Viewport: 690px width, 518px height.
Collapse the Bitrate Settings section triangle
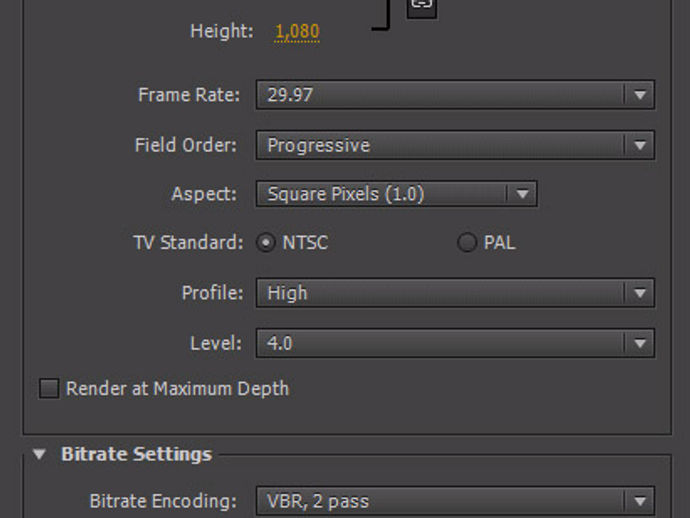(x=39, y=454)
